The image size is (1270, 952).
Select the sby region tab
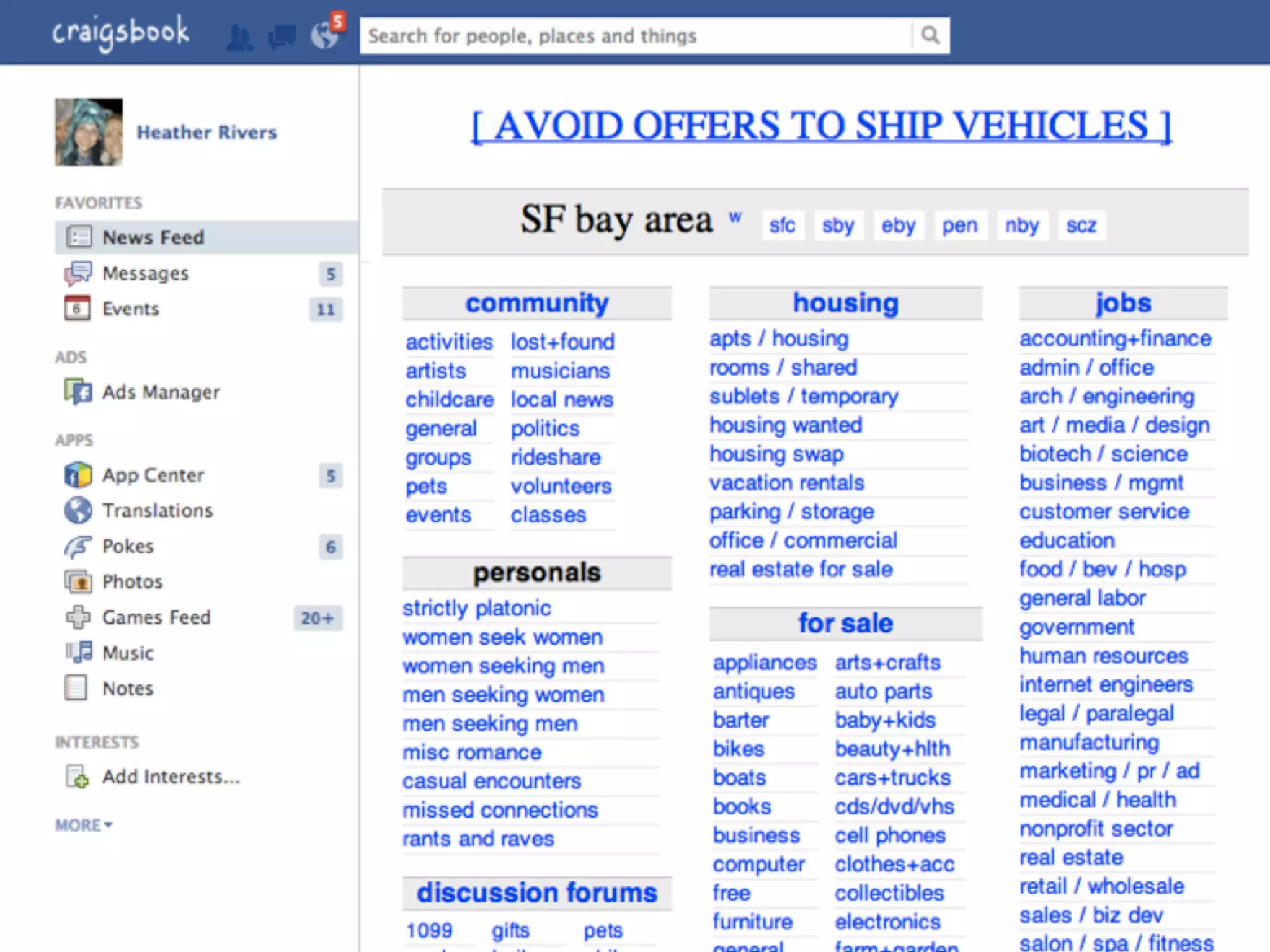tap(838, 225)
